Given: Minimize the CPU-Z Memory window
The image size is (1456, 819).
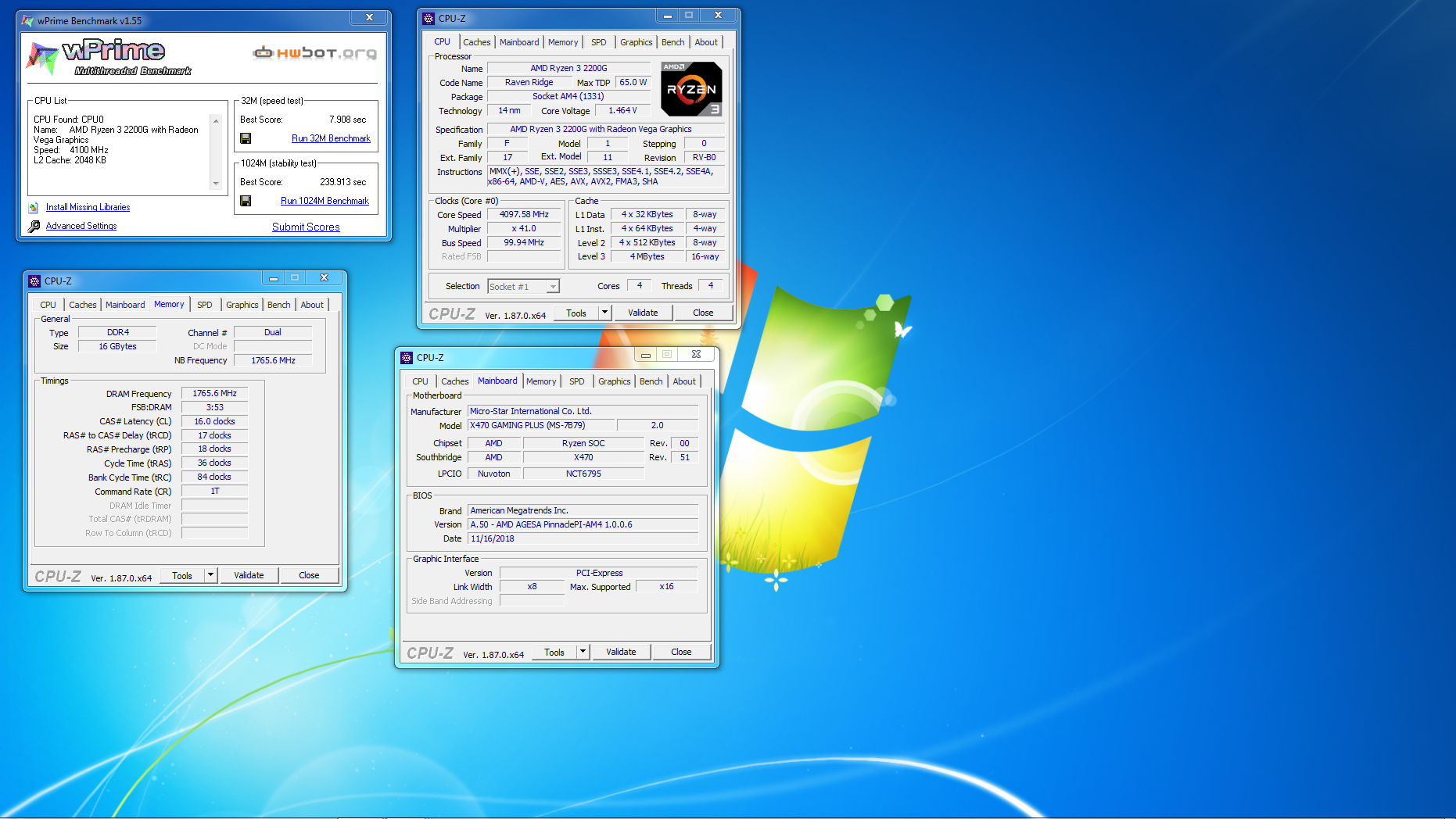Looking at the screenshot, I should point(273,278).
